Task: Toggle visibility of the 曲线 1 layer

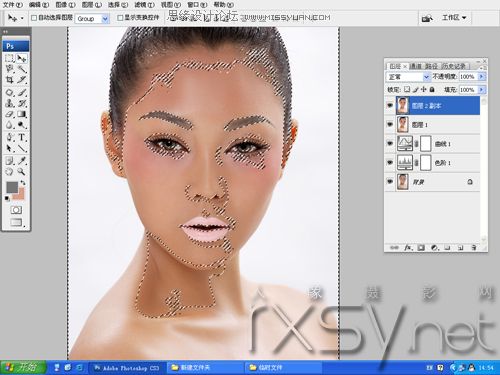Action: [390, 143]
